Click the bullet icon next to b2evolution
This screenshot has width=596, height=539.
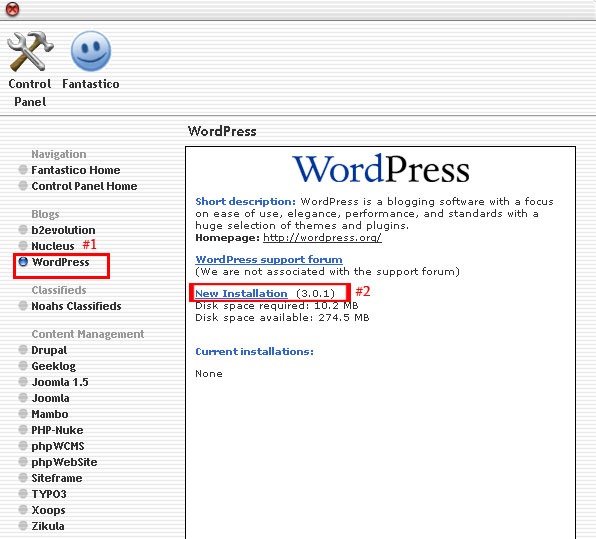[x=23, y=230]
